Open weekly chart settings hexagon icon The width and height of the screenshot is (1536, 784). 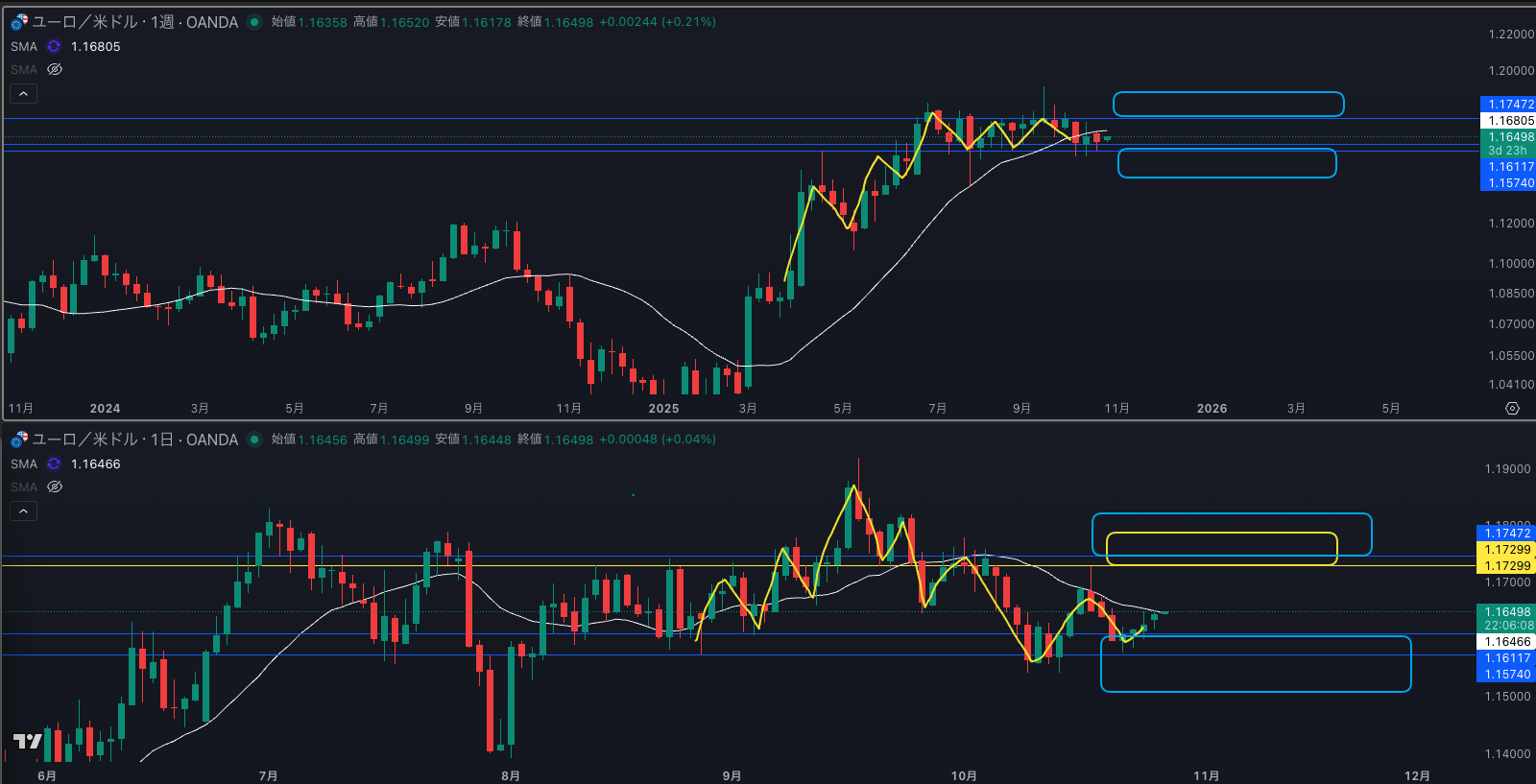[x=1512, y=409]
